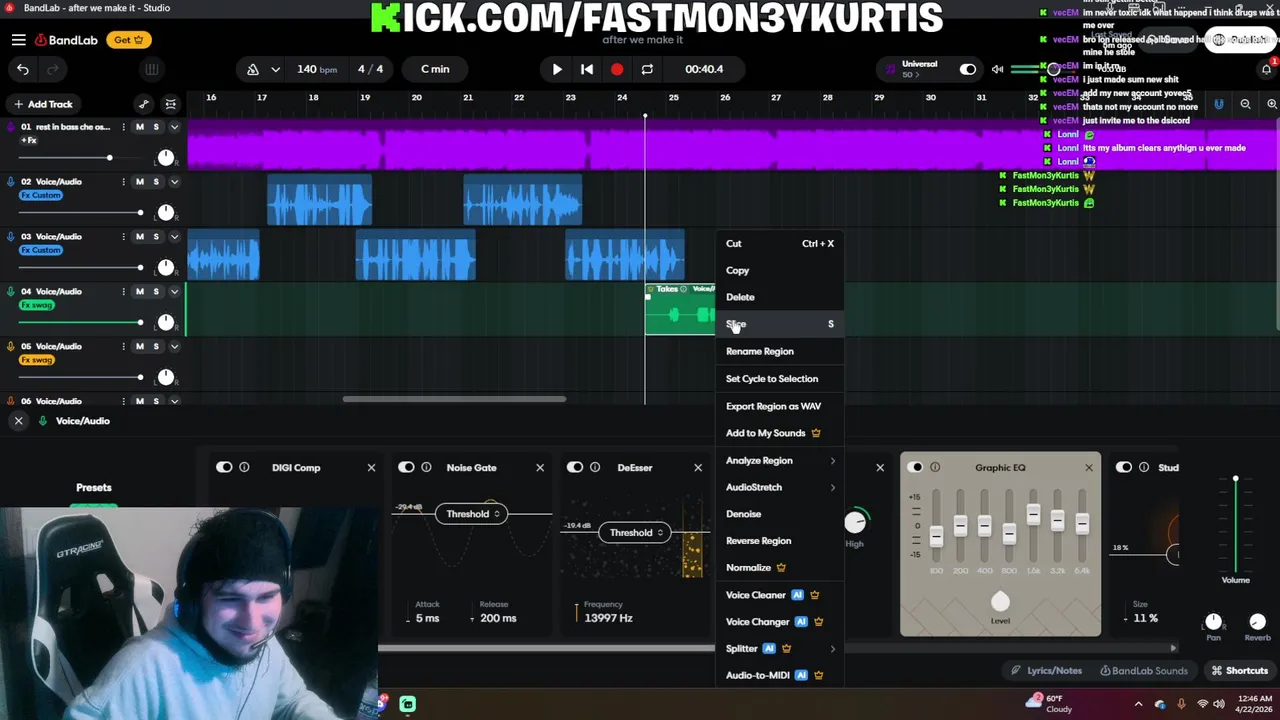
Task: Open the DeEsser Threshold selector
Action: coord(635,533)
